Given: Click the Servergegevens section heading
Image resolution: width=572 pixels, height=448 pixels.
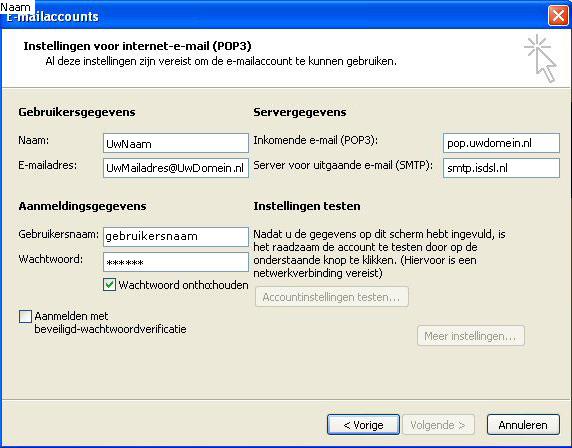Looking at the screenshot, I should tap(300, 112).
